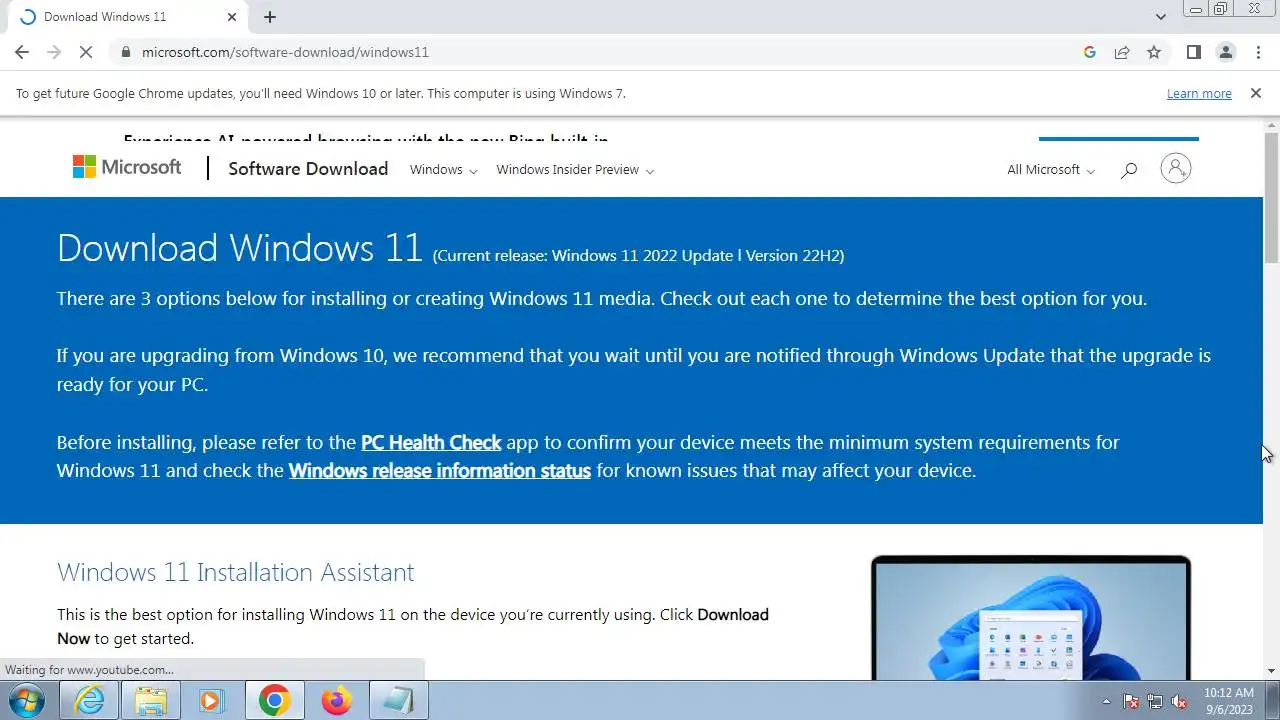This screenshot has height=720, width=1280.
Task: Open the Software Download home link
Action: pyautogui.click(x=308, y=169)
